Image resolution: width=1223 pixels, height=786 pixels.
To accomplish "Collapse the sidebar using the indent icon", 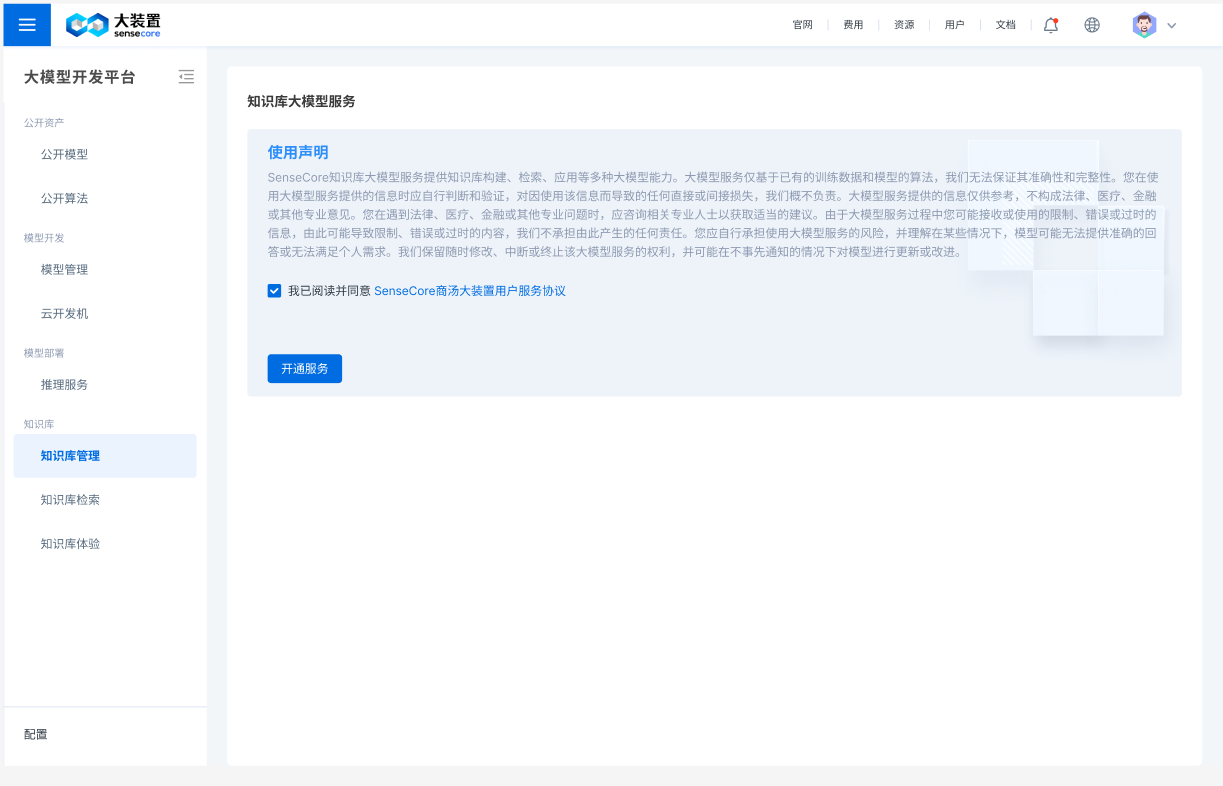I will point(186,76).
